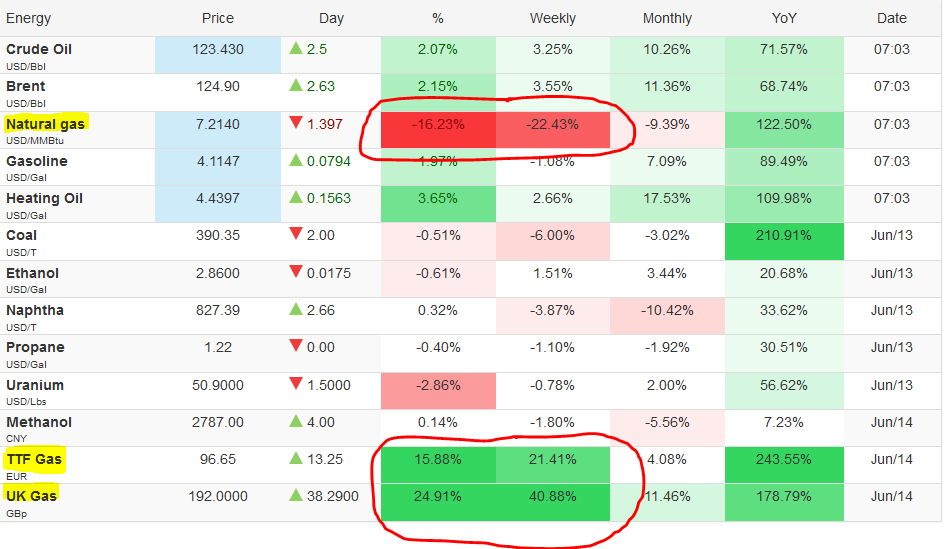Click the 210.91% Coal YoY cell

point(784,241)
